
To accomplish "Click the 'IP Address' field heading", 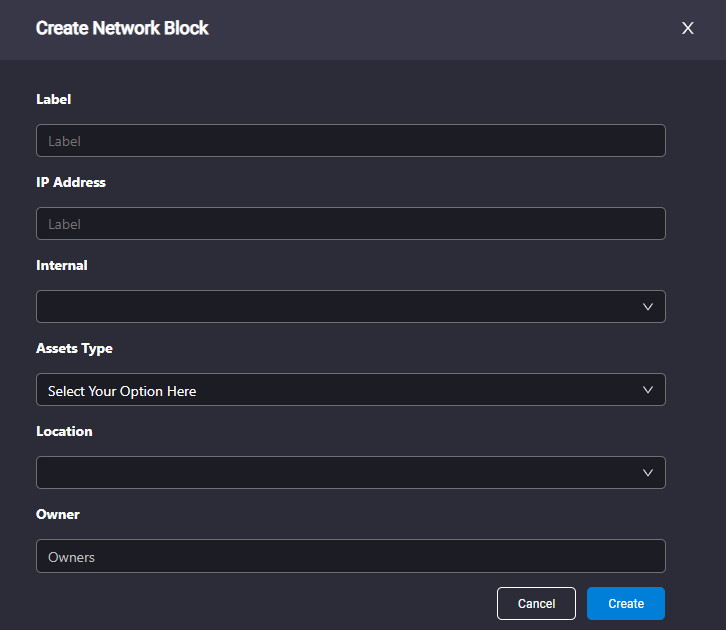I will point(71,182).
